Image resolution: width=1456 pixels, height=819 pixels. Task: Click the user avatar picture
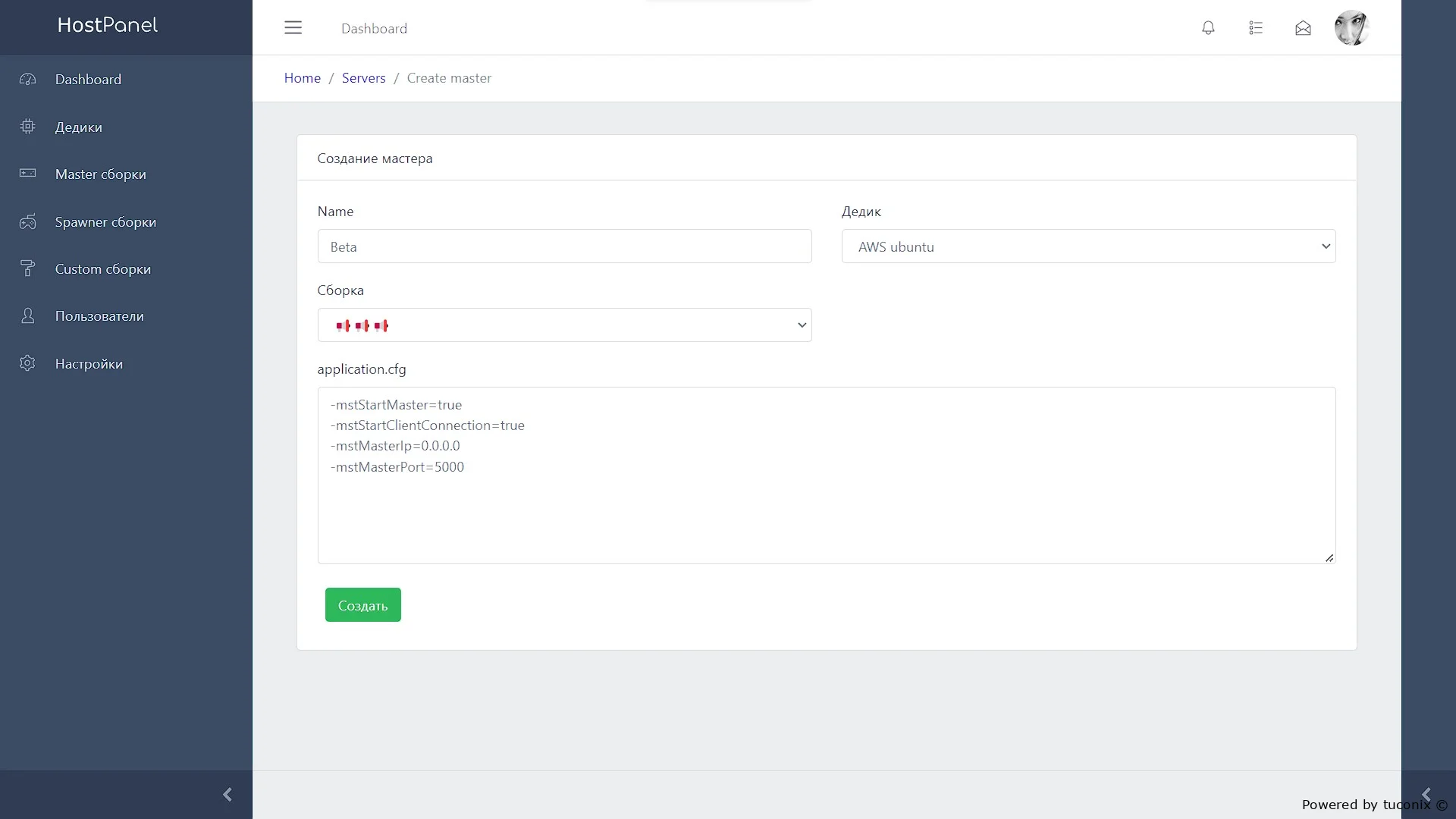pyautogui.click(x=1351, y=28)
